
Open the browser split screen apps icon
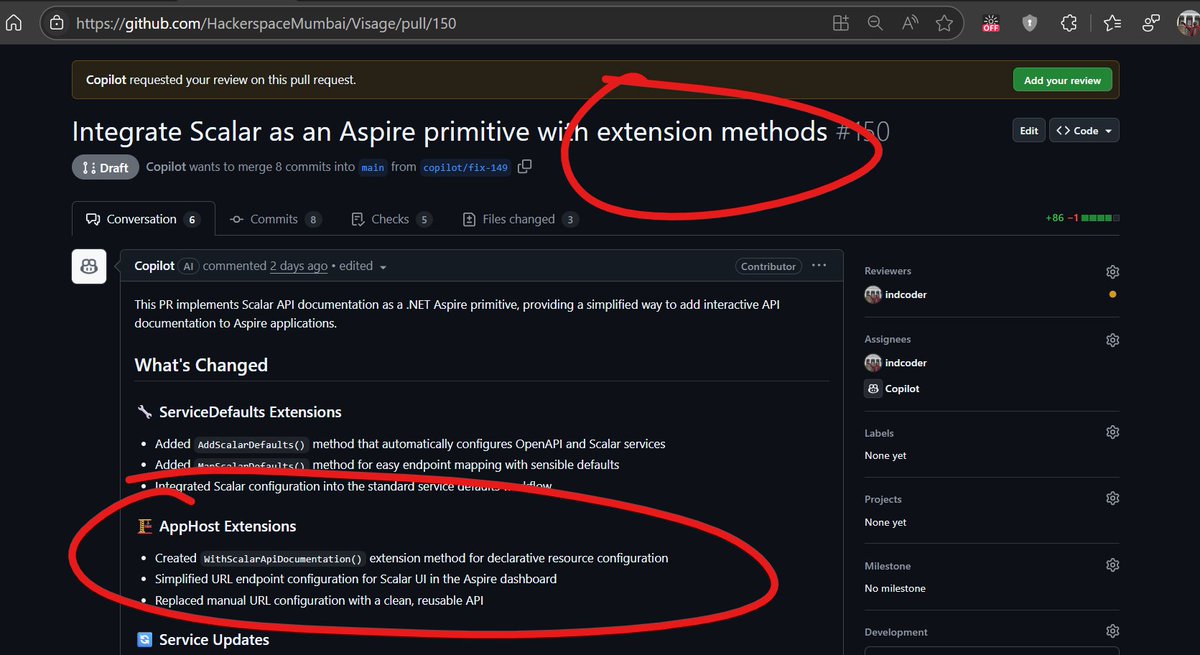(x=840, y=22)
